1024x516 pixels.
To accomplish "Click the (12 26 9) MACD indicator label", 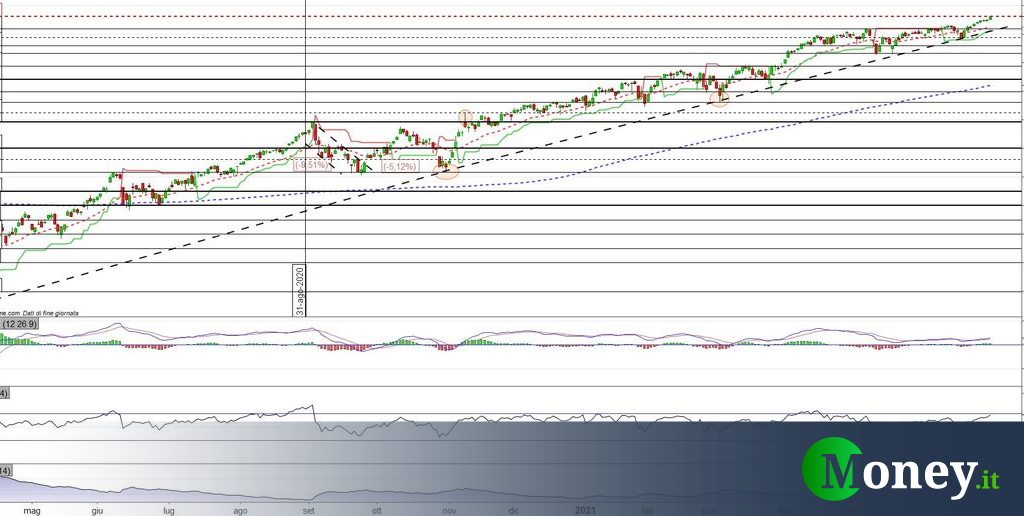I will [20, 324].
